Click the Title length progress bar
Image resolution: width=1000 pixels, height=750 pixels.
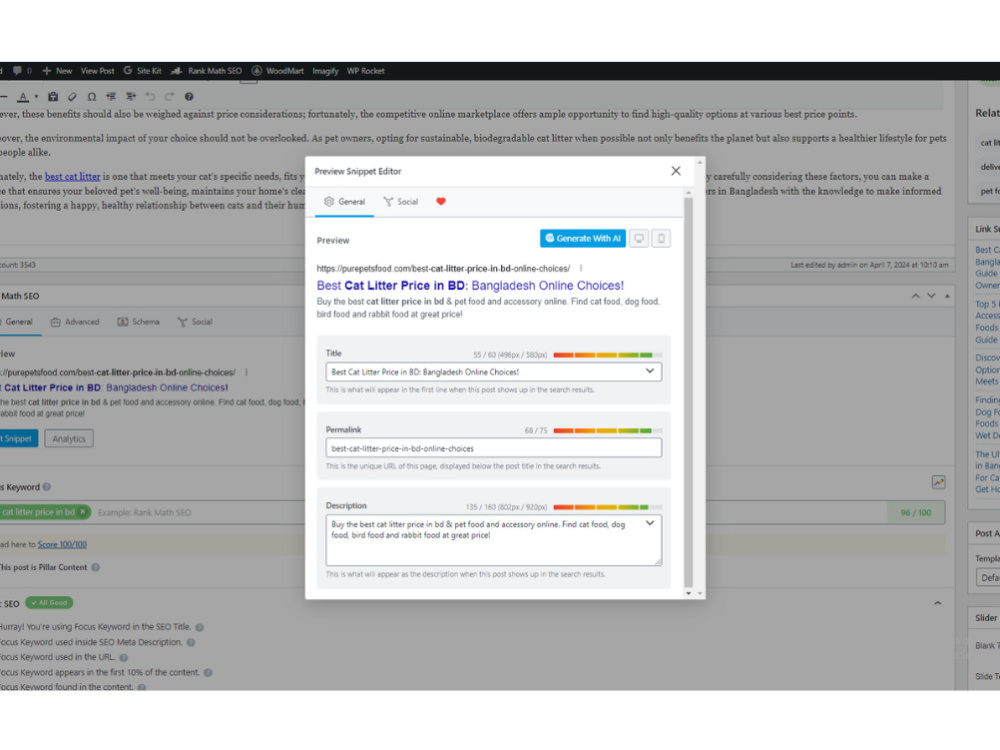click(607, 355)
